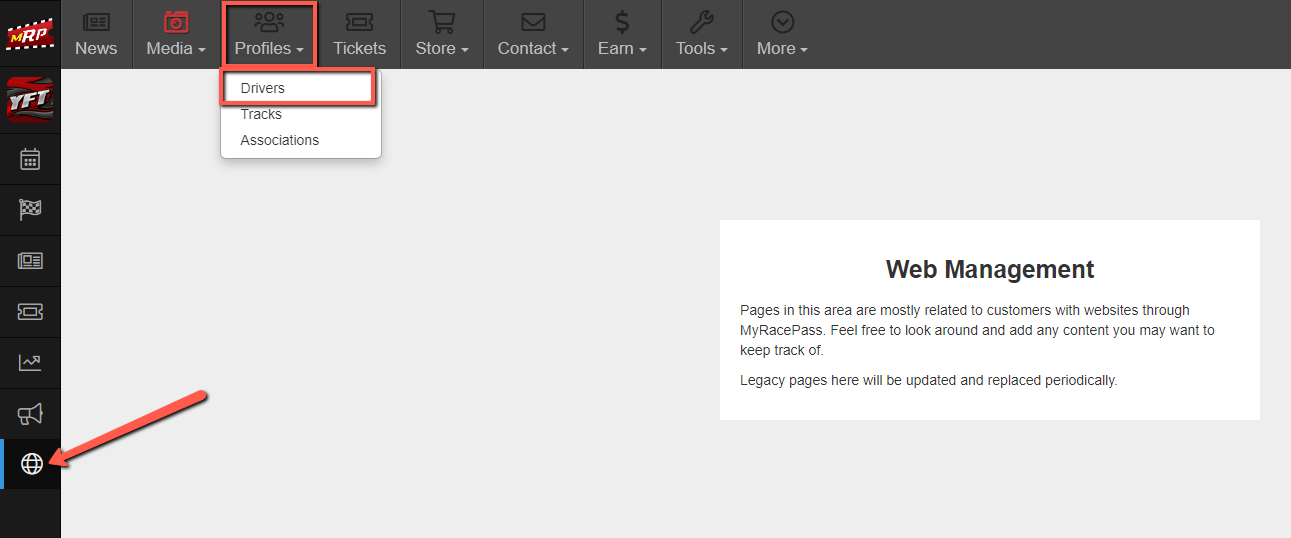Open the calendar schedule sidebar icon
This screenshot has height=538, width=1291.
pyautogui.click(x=30, y=159)
